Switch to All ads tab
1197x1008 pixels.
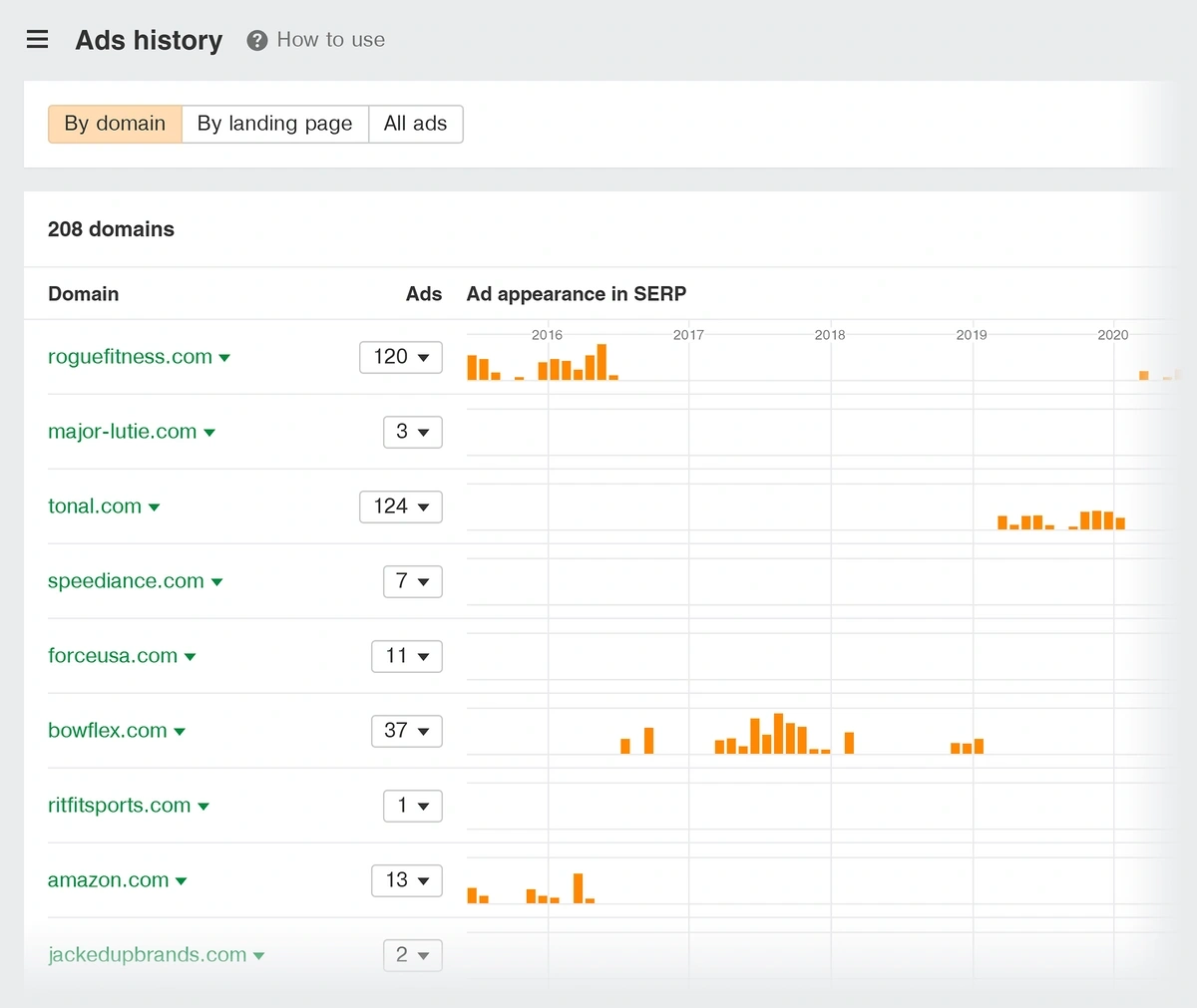pyautogui.click(x=416, y=124)
